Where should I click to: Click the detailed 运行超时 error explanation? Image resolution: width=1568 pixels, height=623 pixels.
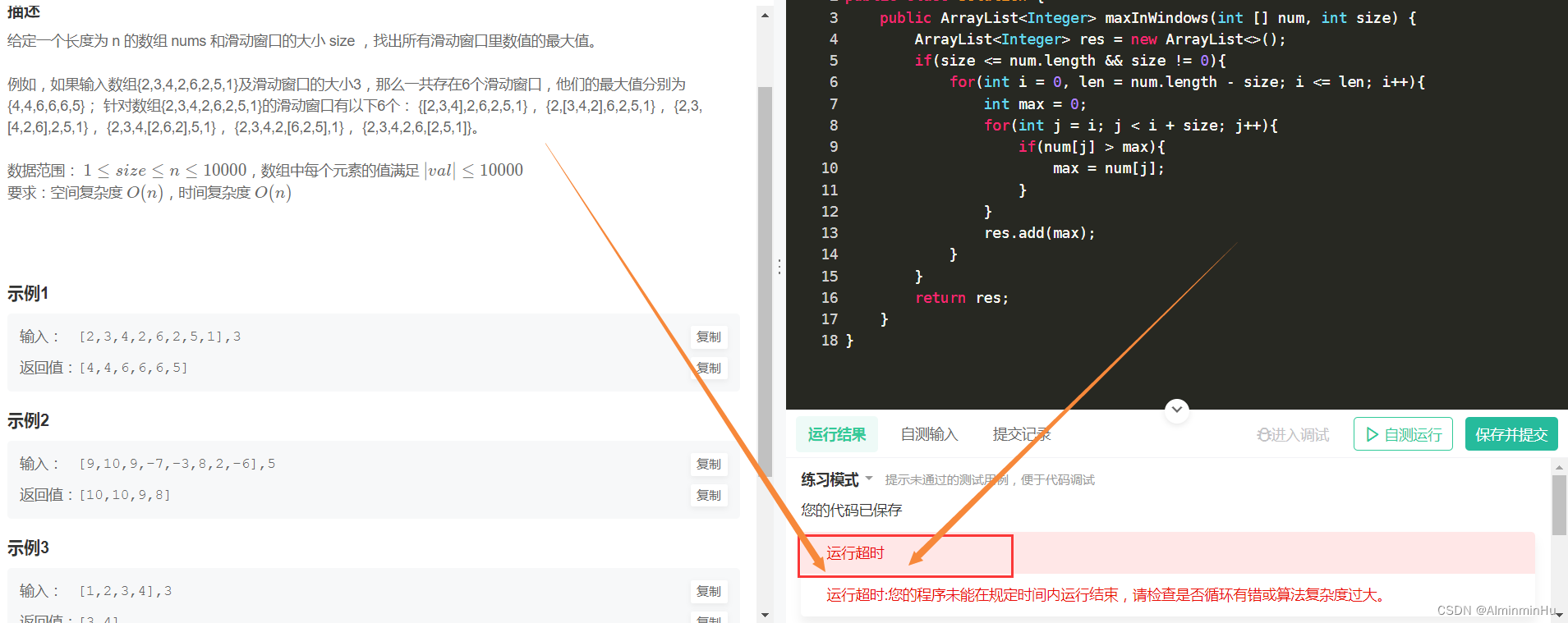[x=1107, y=595]
